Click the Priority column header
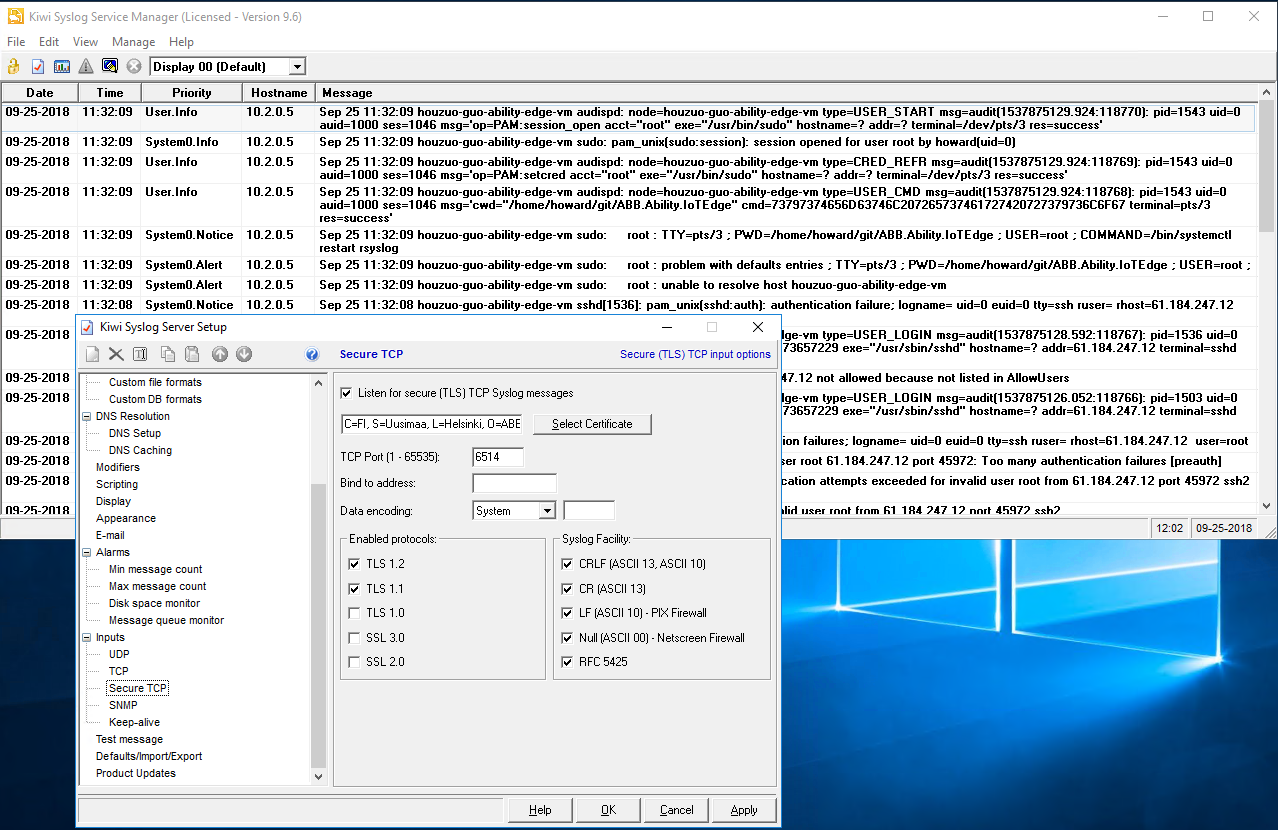The height and width of the screenshot is (830, 1278). click(x=191, y=92)
